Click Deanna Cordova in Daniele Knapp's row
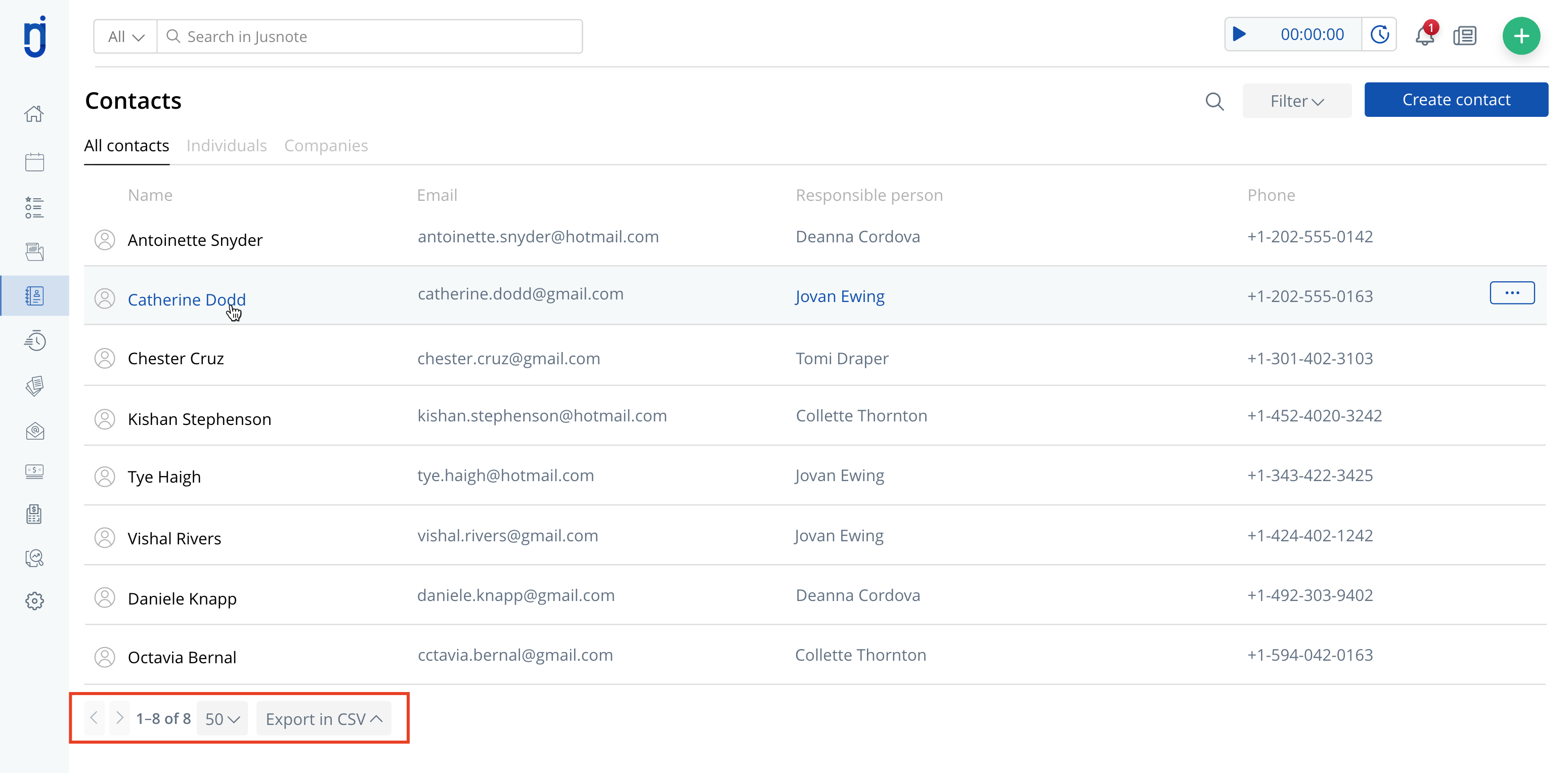1568x773 pixels. click(x=858, y=595)
